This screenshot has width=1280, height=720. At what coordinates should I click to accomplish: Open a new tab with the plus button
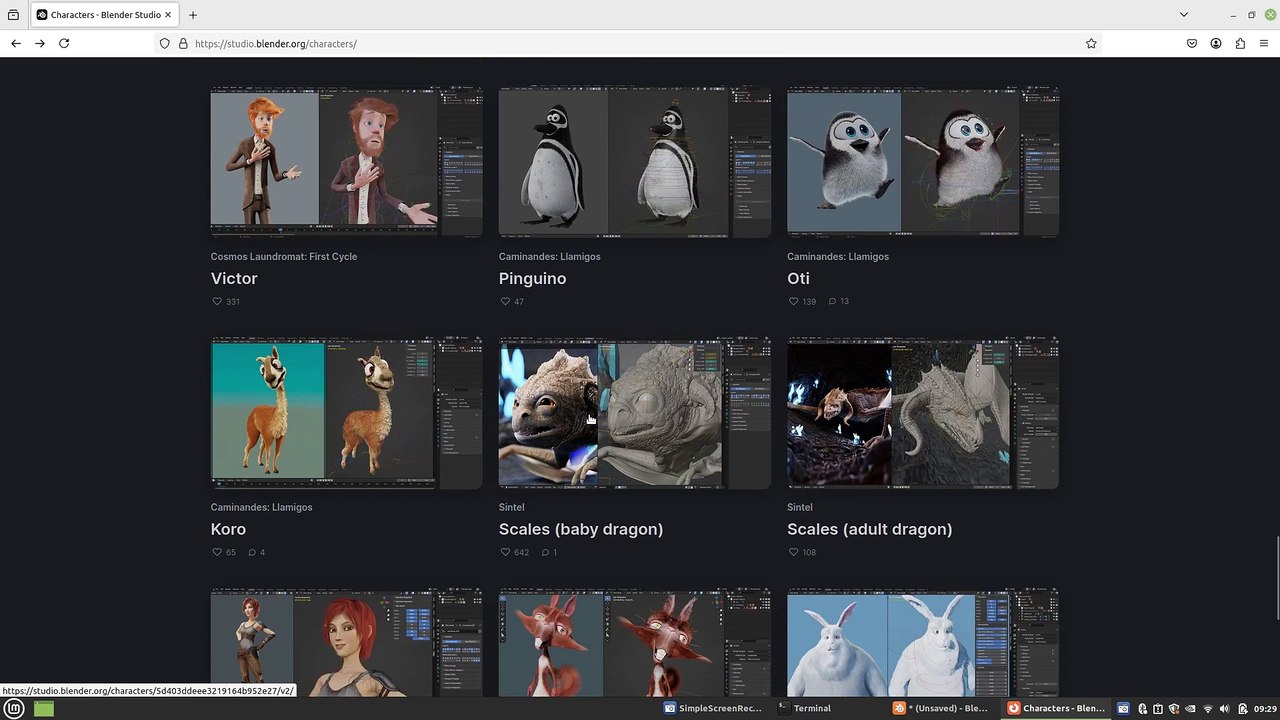point(193,15)
